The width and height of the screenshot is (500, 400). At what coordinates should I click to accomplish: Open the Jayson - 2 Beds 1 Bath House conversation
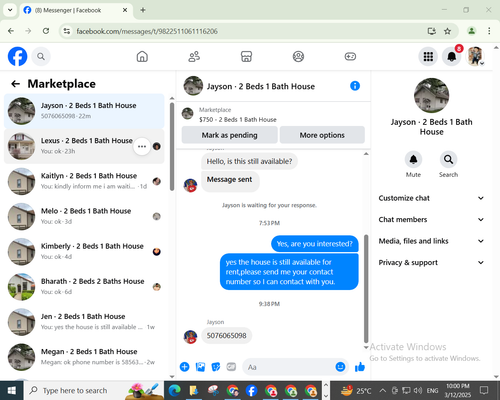pos(84,111)
